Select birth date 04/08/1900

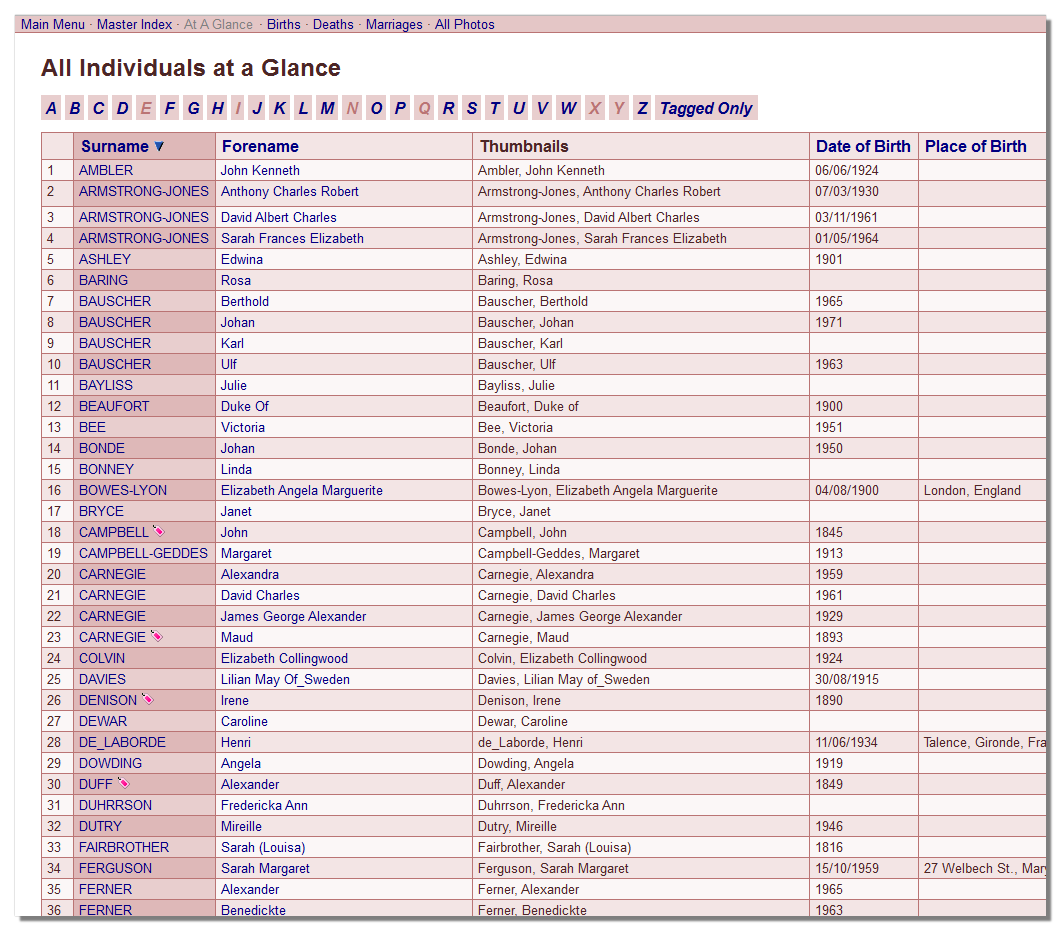coord(846,490)
